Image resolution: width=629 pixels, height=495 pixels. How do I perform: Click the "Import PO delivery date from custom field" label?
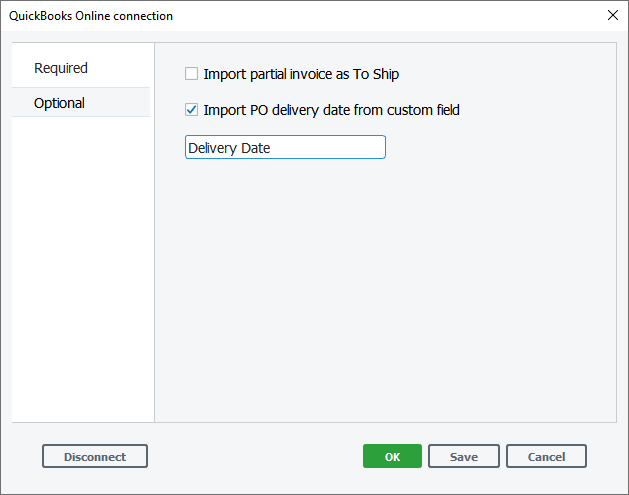click(331, 110)
